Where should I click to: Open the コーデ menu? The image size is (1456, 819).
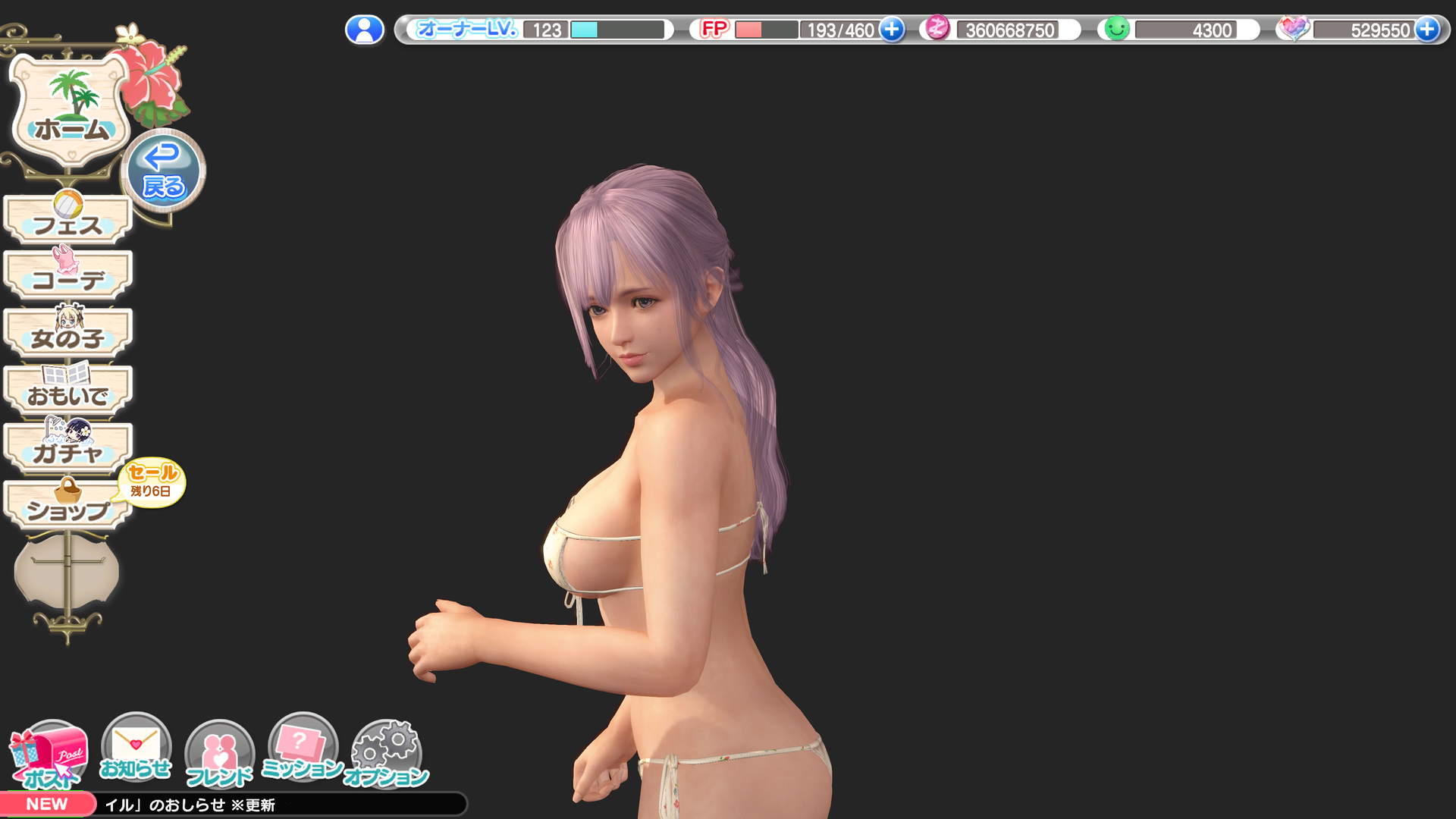pyautogui.click(x=68, y=275)
